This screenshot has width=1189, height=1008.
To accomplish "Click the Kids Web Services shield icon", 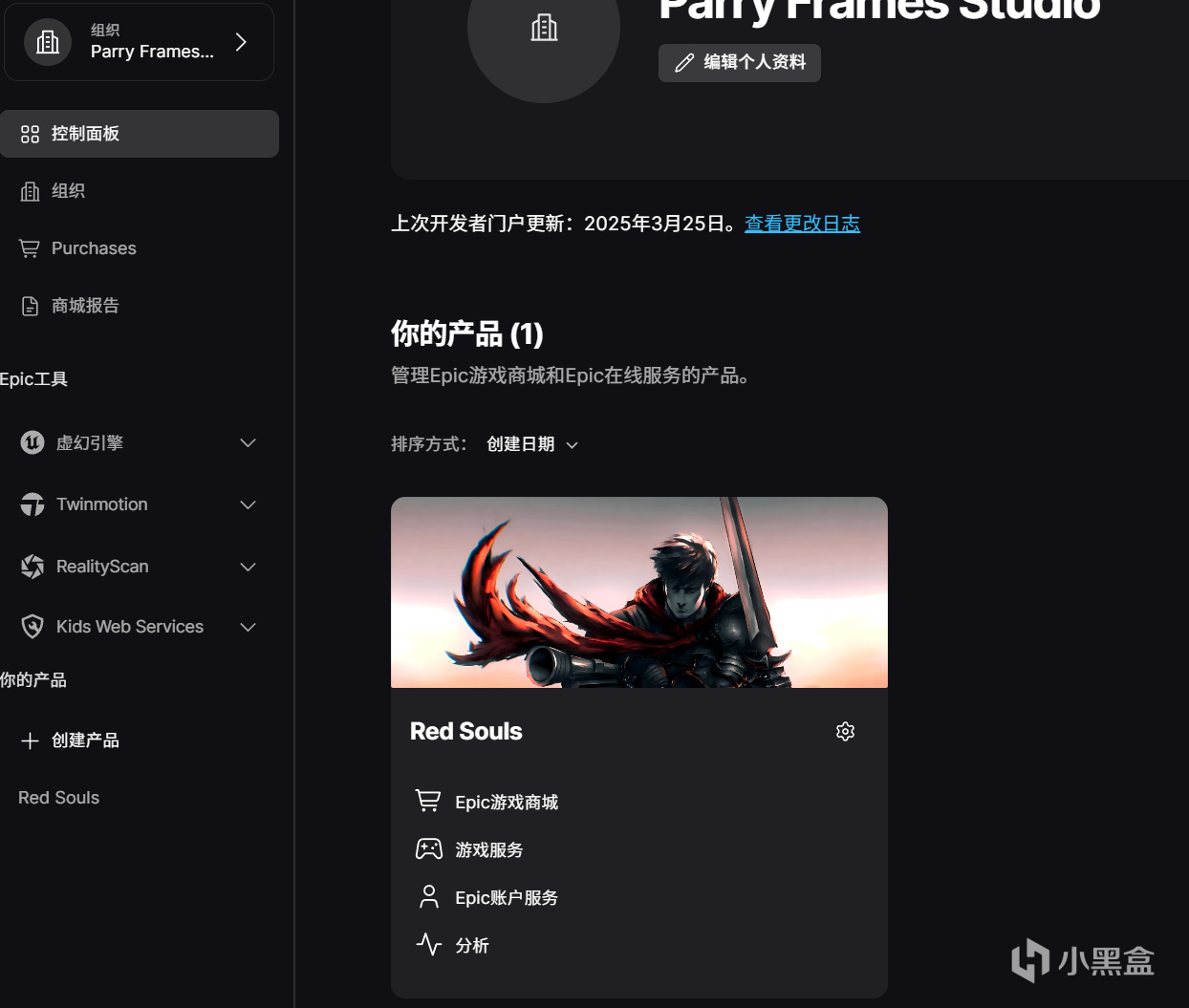I will click(32, 627).
